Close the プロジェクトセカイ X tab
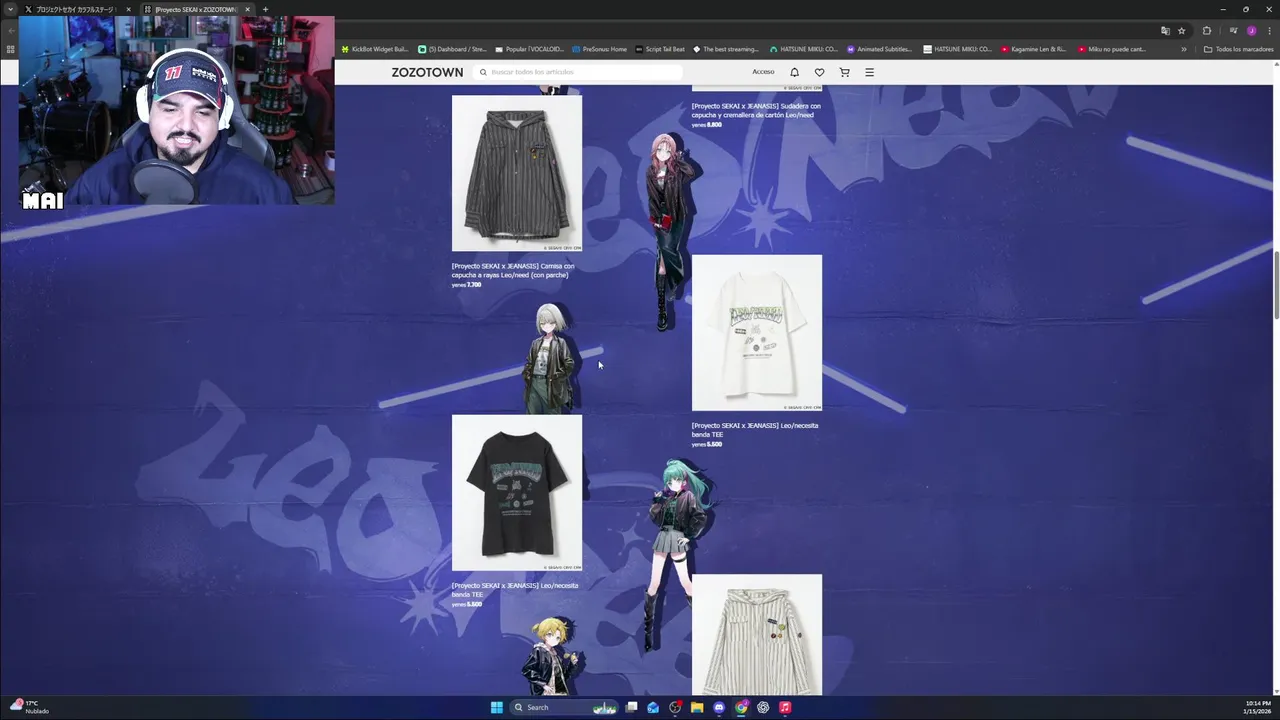 click(128, 9)
